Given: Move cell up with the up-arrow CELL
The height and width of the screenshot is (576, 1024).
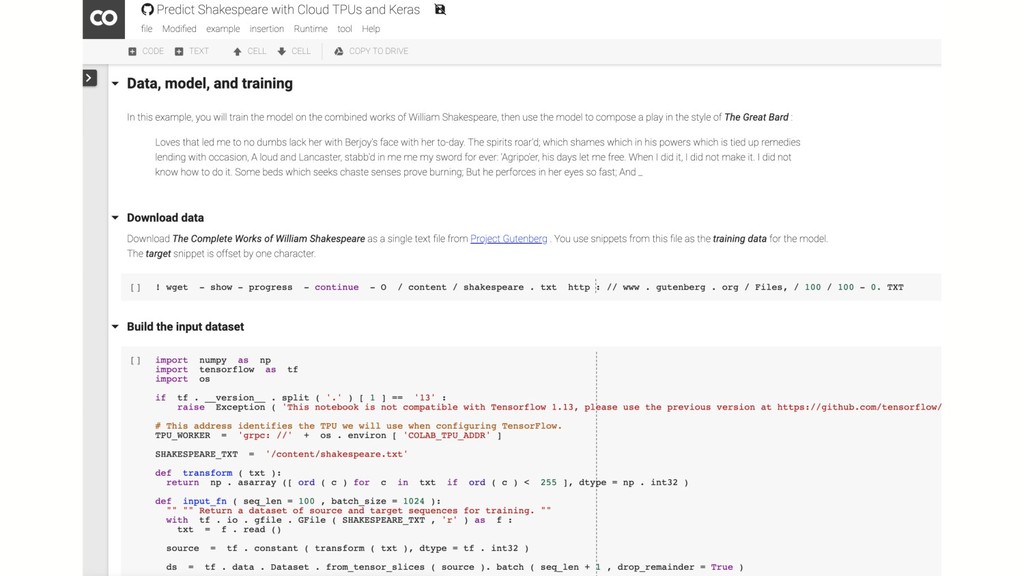Looking at the screenshot, I should (x=249, y=51).
